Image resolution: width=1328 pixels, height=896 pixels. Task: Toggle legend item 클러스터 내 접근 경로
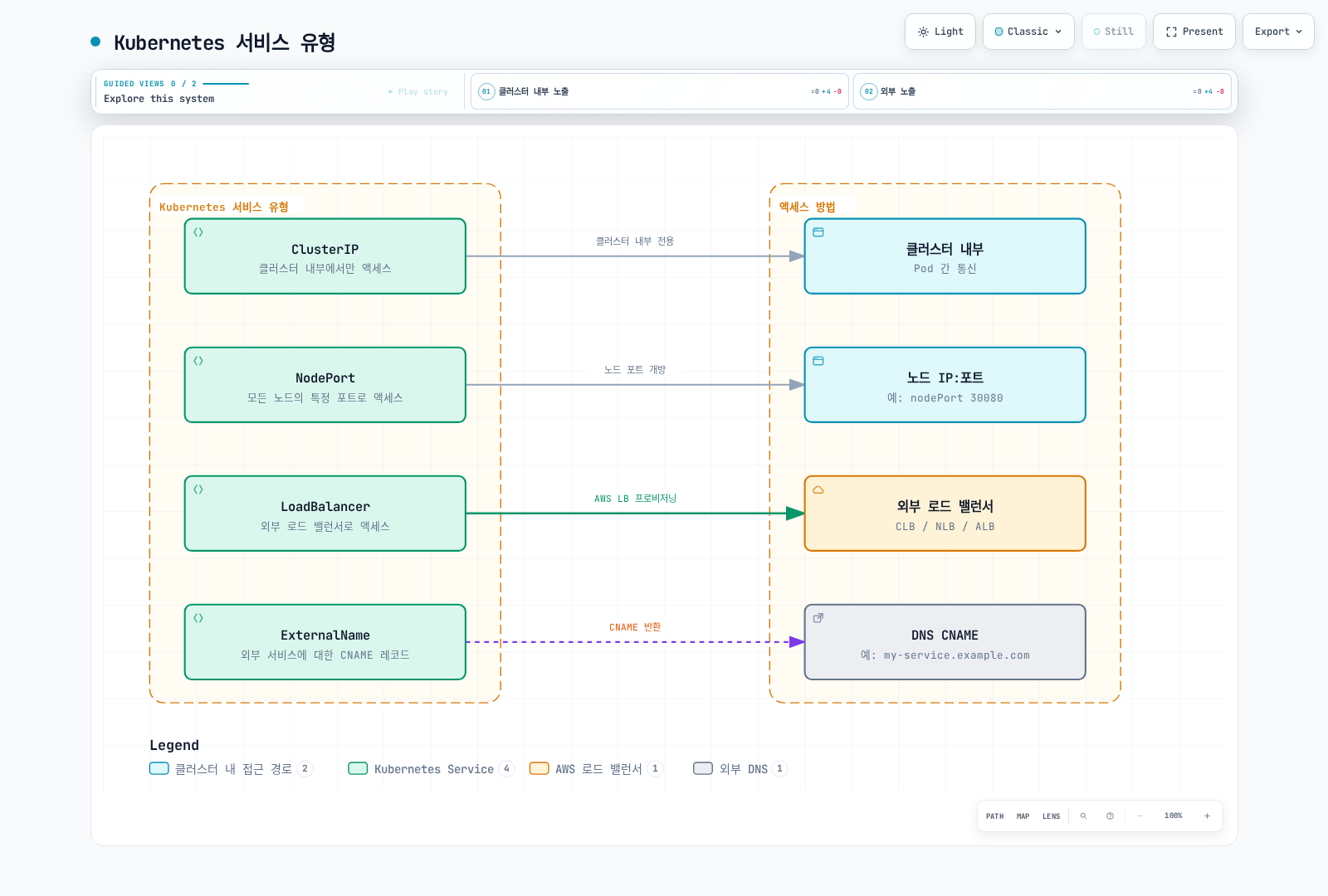pyautogui.click(x=231, y=769)
